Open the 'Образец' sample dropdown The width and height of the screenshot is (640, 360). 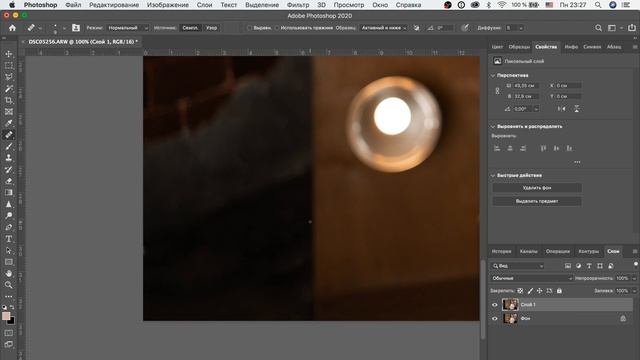[x=384, y=28]
